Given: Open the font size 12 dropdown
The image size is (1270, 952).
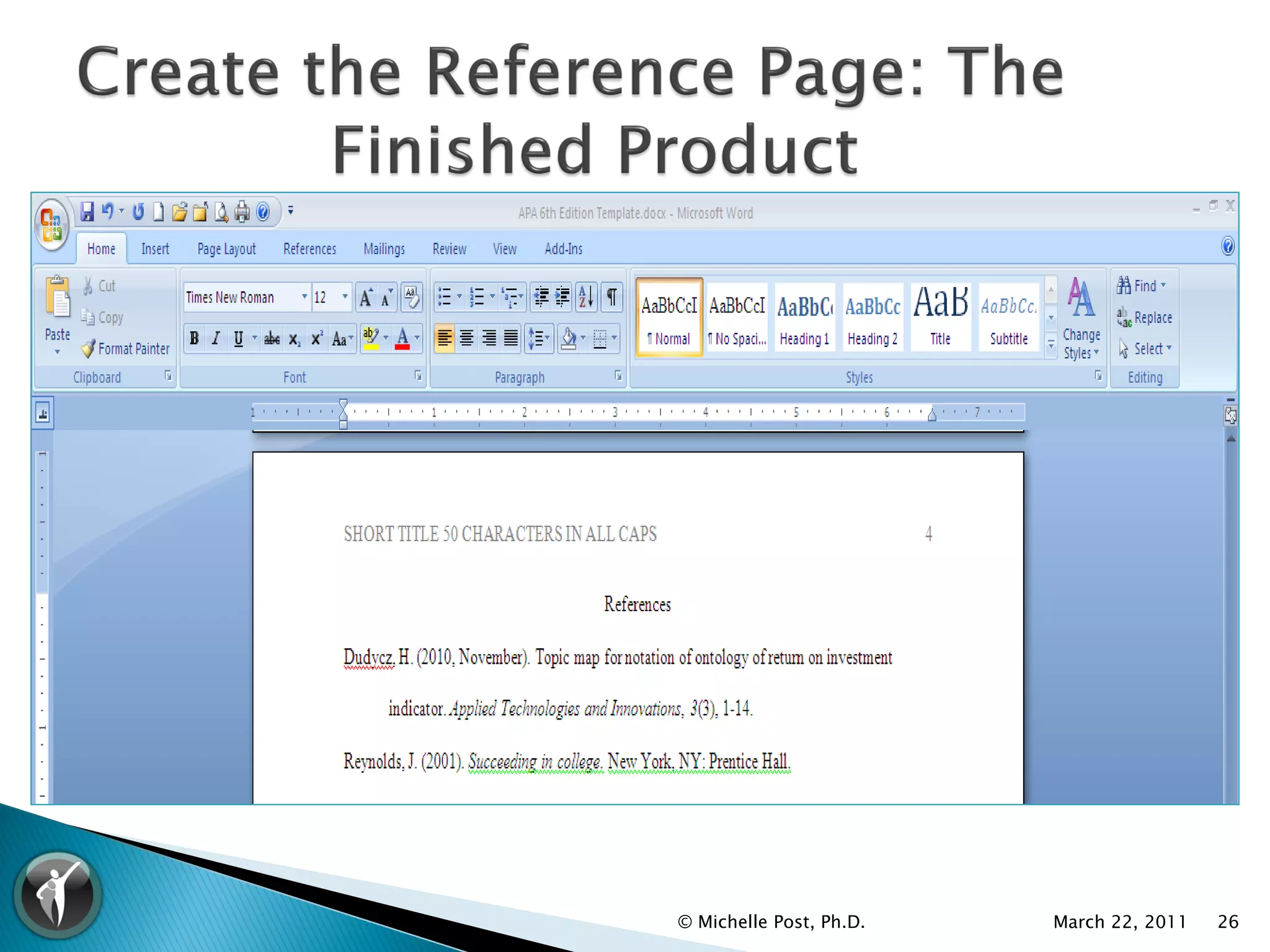Looking at the screenshot, I should click(x=345, y=297).
